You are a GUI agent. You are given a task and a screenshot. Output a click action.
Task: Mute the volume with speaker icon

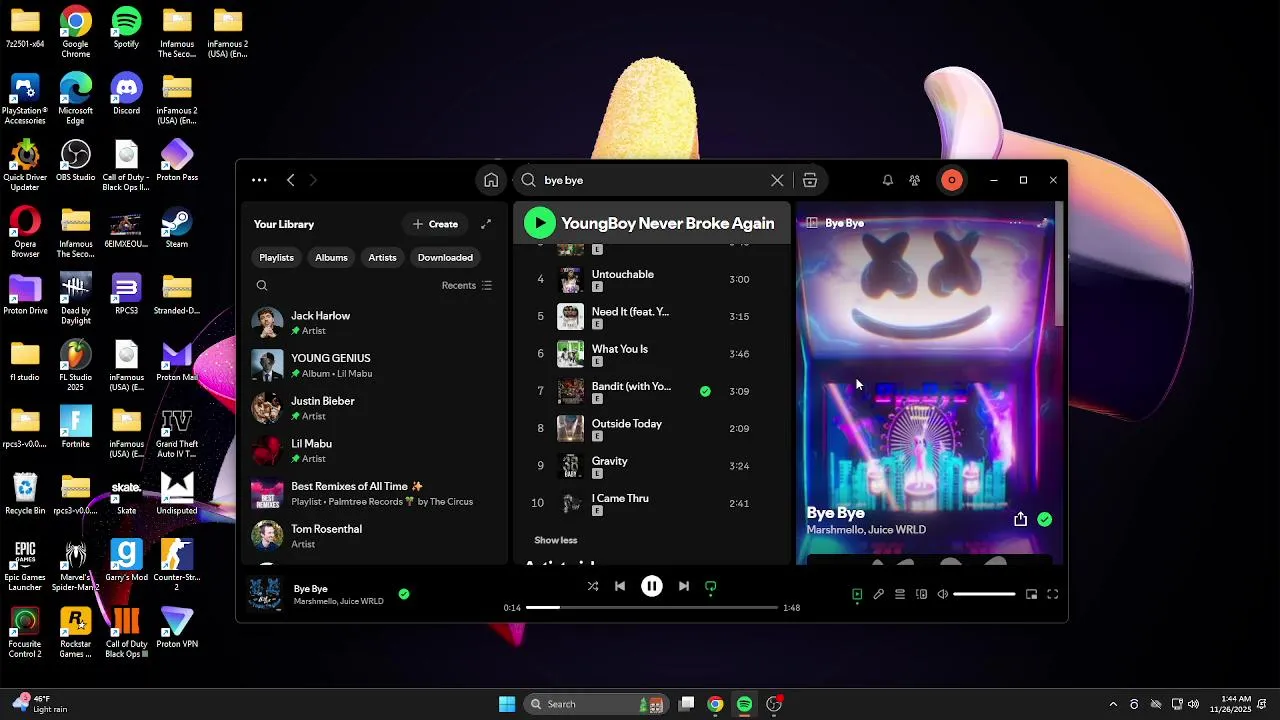tap(942, 595)
